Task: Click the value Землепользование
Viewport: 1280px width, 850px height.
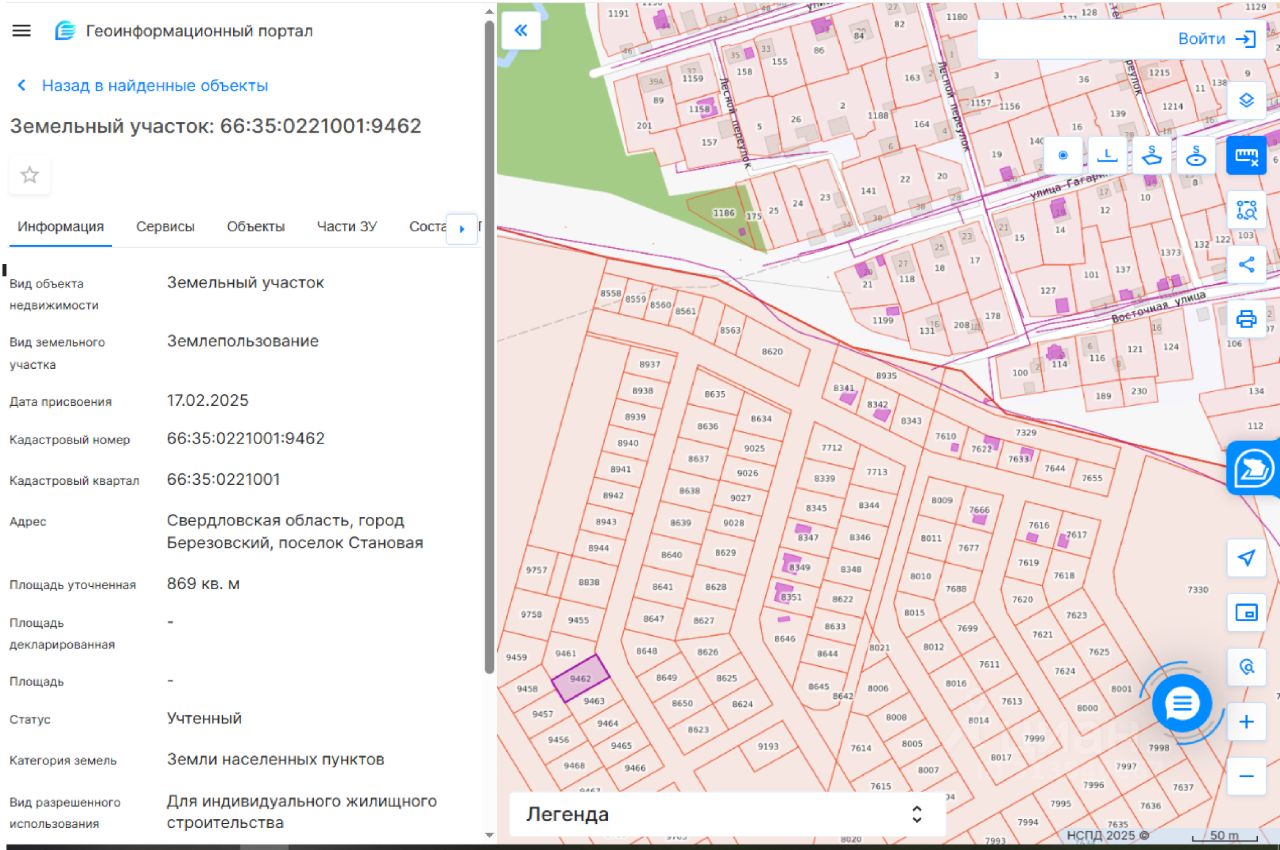Action: pos(243,341)
